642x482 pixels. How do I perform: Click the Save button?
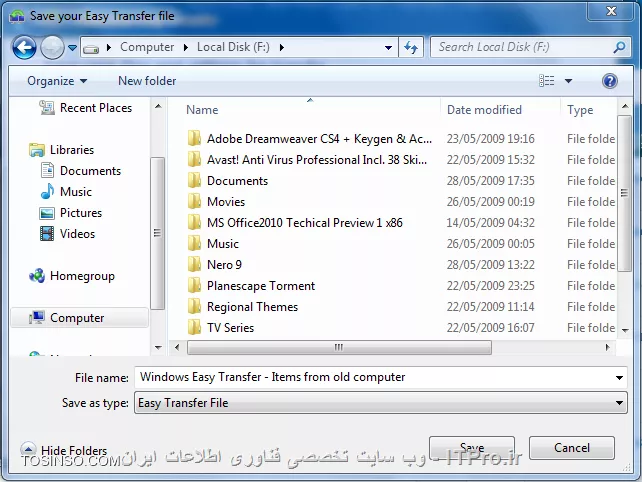click(x=472, y=448)
